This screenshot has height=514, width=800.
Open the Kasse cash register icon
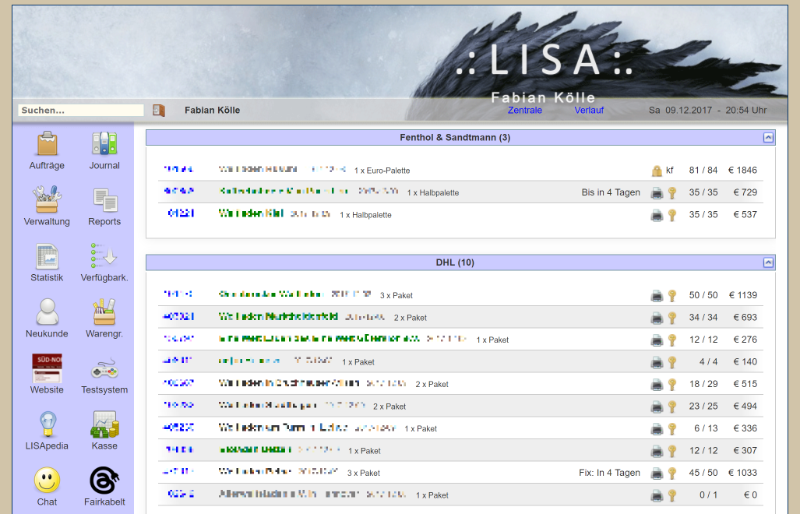[104, 425]
